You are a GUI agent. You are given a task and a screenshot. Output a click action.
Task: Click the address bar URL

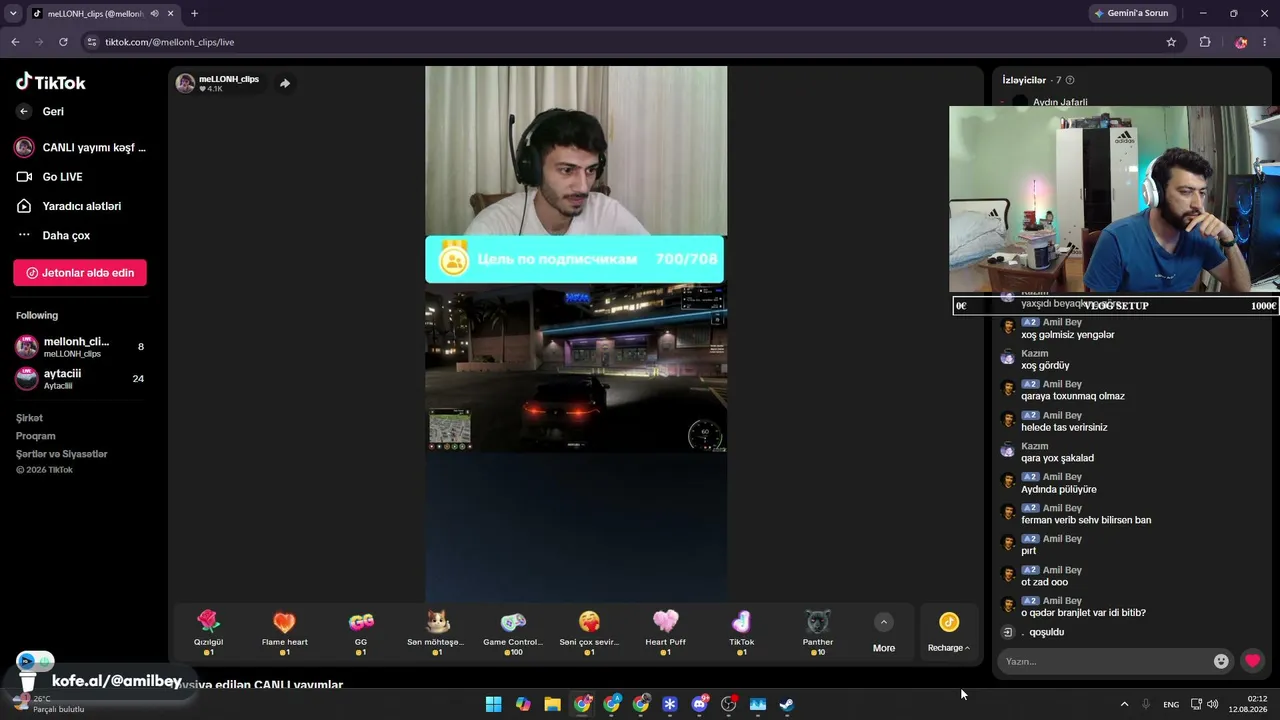pos(170,42)
